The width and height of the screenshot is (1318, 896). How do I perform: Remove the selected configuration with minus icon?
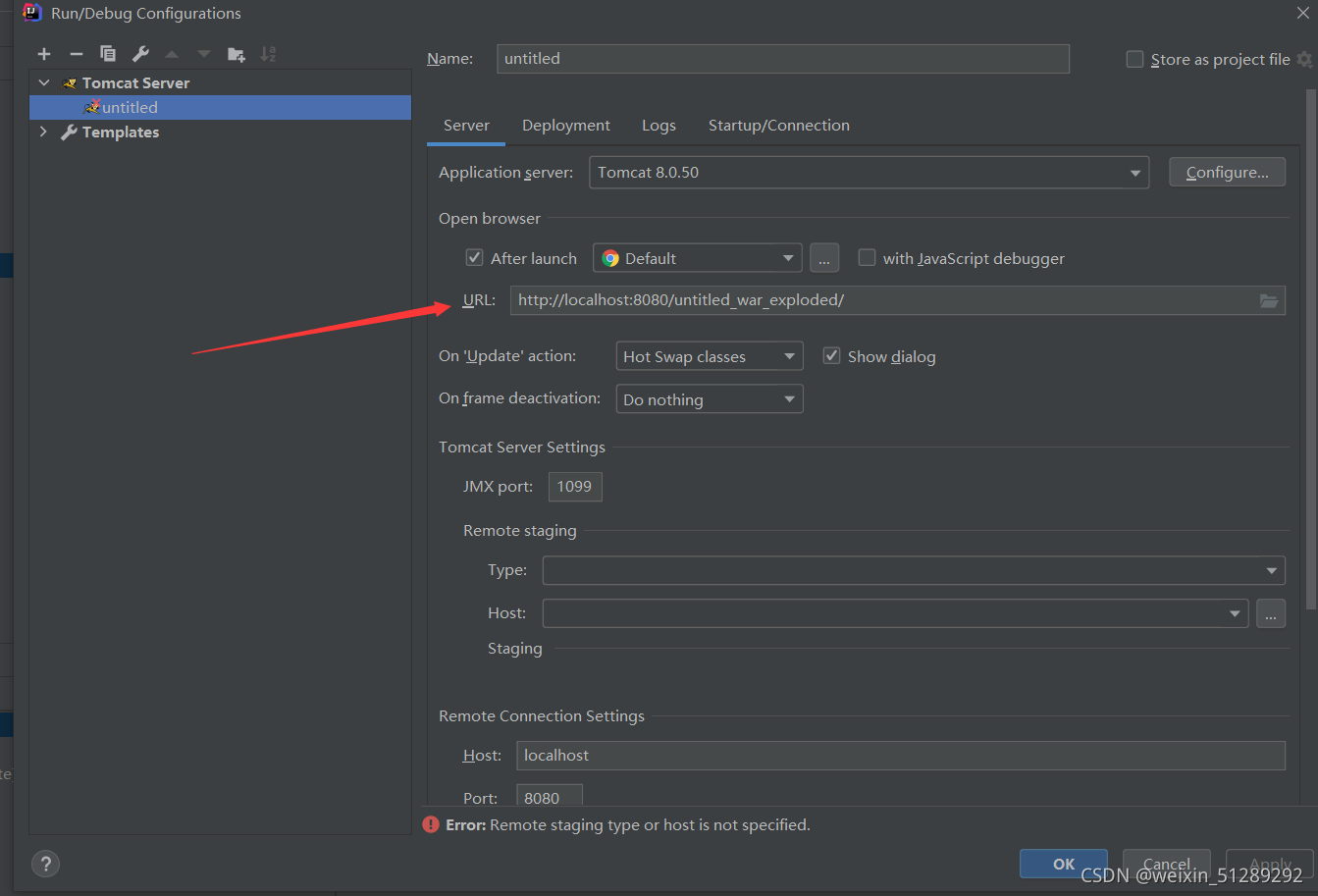[76, 54]
